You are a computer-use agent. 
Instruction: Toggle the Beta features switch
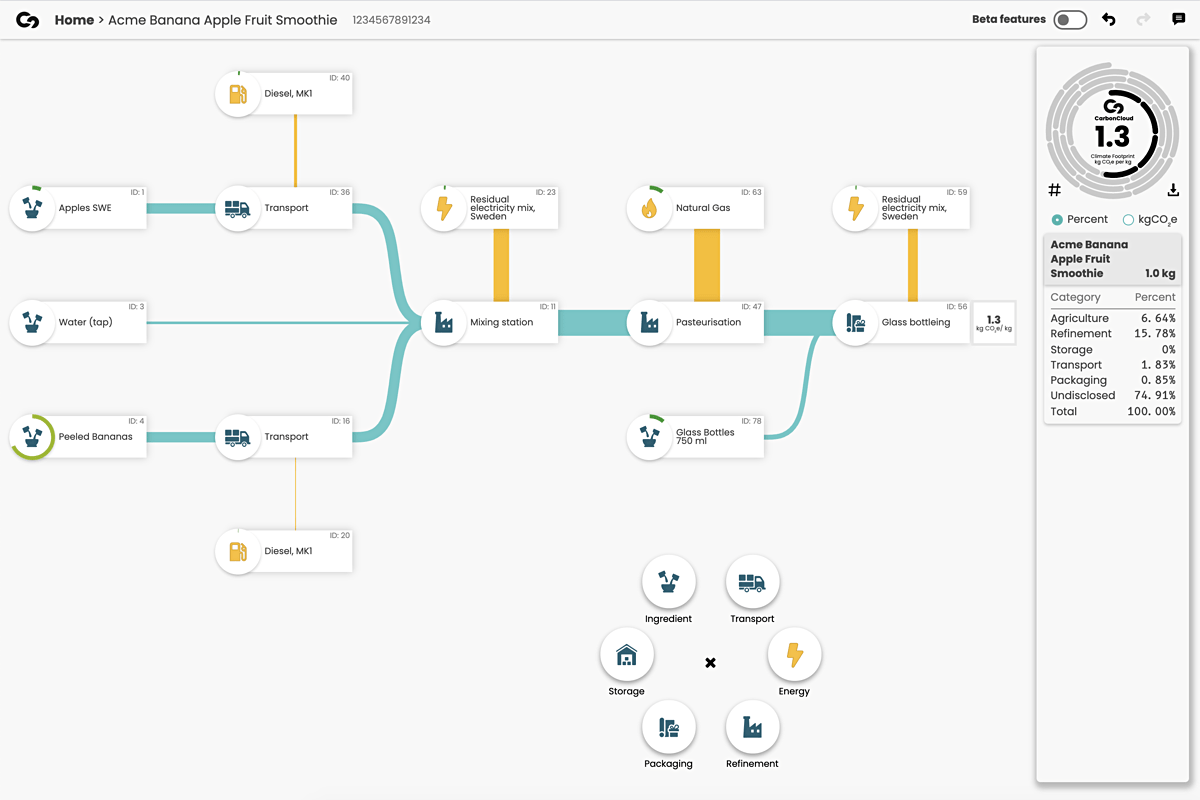[1070, 20]
